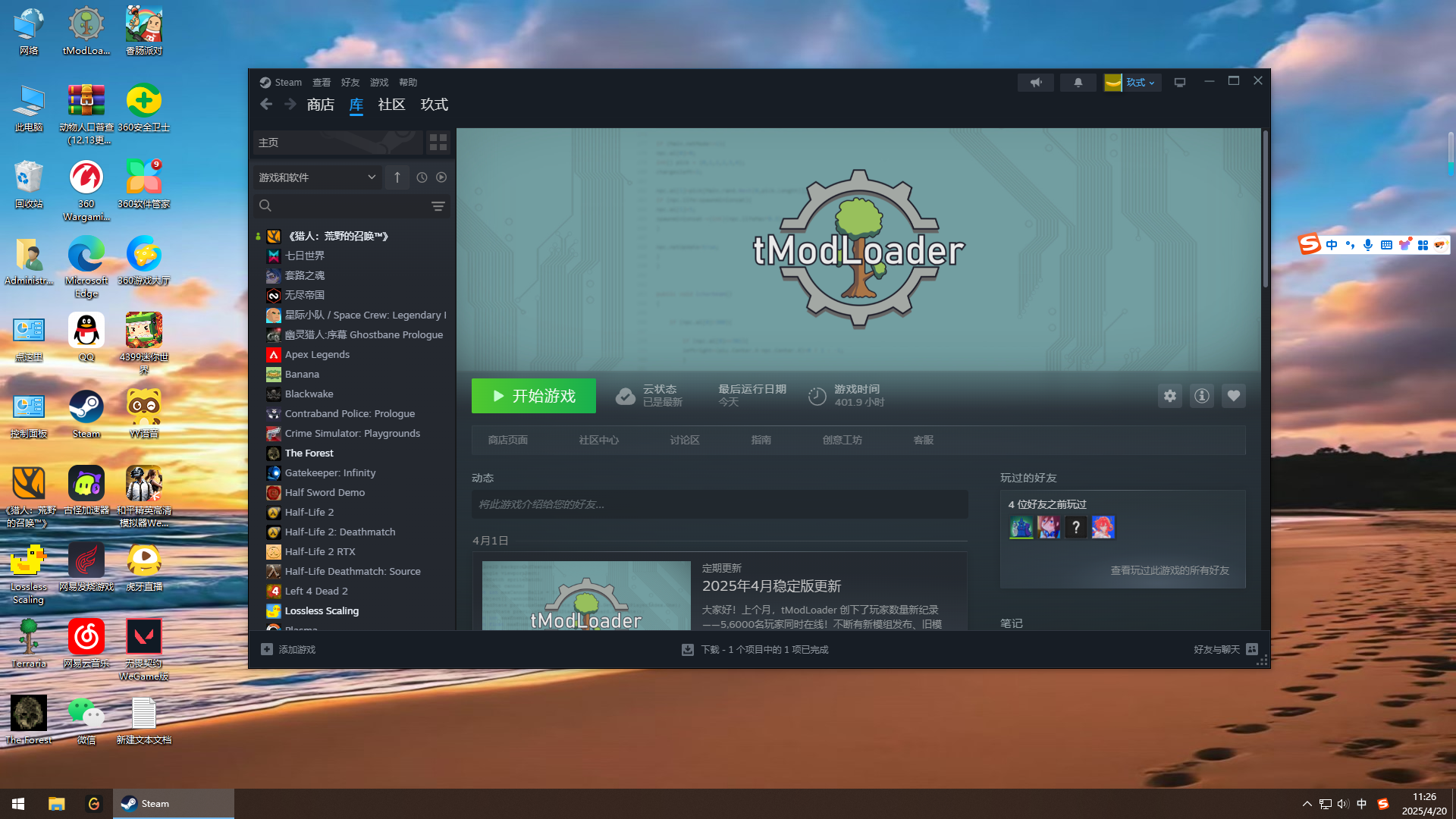Open the volume icon in system tray
This screenshot has height=819, width=1456.
tap(1343, 804)
